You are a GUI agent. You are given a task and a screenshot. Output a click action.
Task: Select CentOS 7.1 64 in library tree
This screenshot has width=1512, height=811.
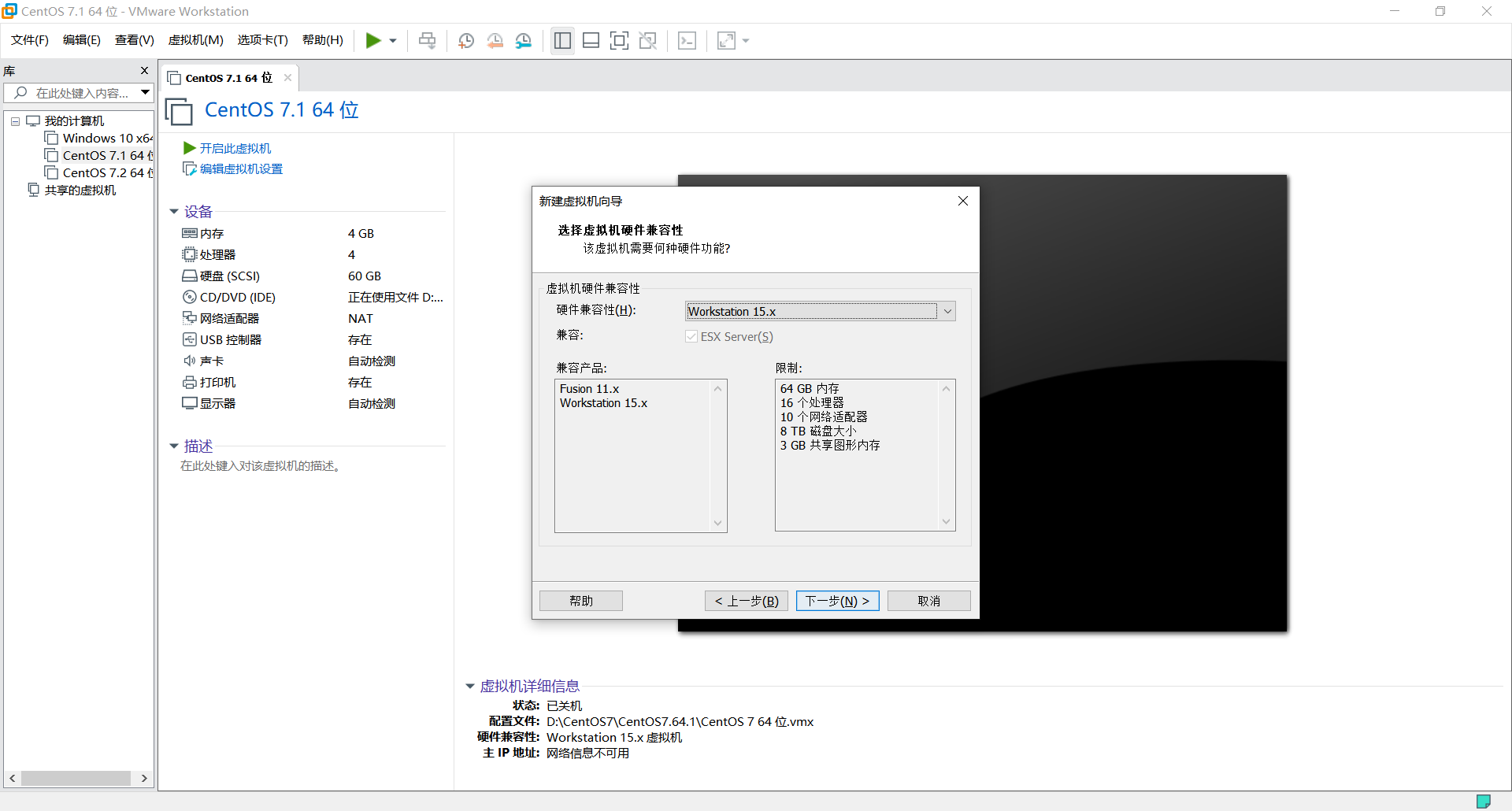tap(99, 156)
